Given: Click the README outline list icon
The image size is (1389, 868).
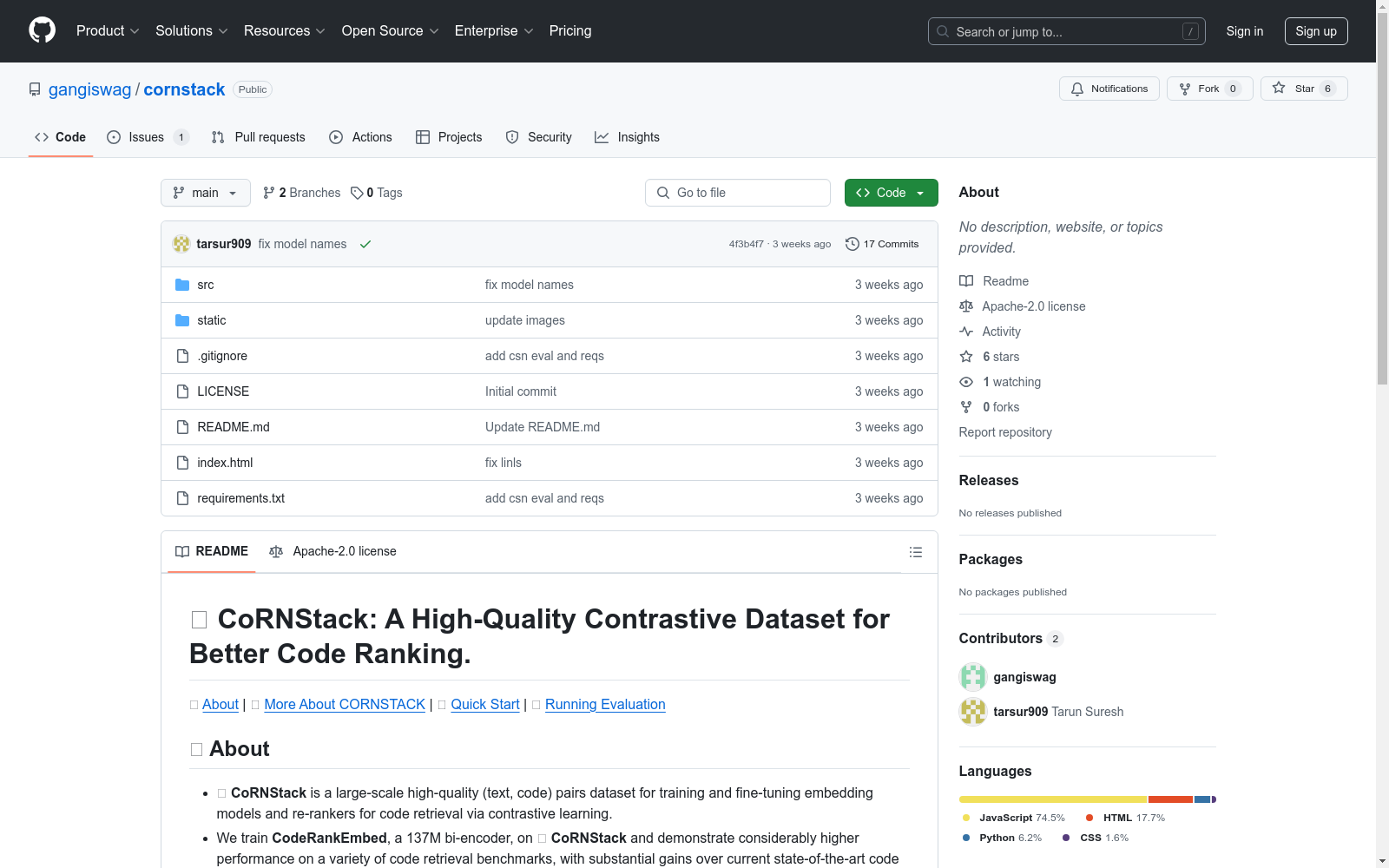Looking at the screenshot, I should [915, 552].
